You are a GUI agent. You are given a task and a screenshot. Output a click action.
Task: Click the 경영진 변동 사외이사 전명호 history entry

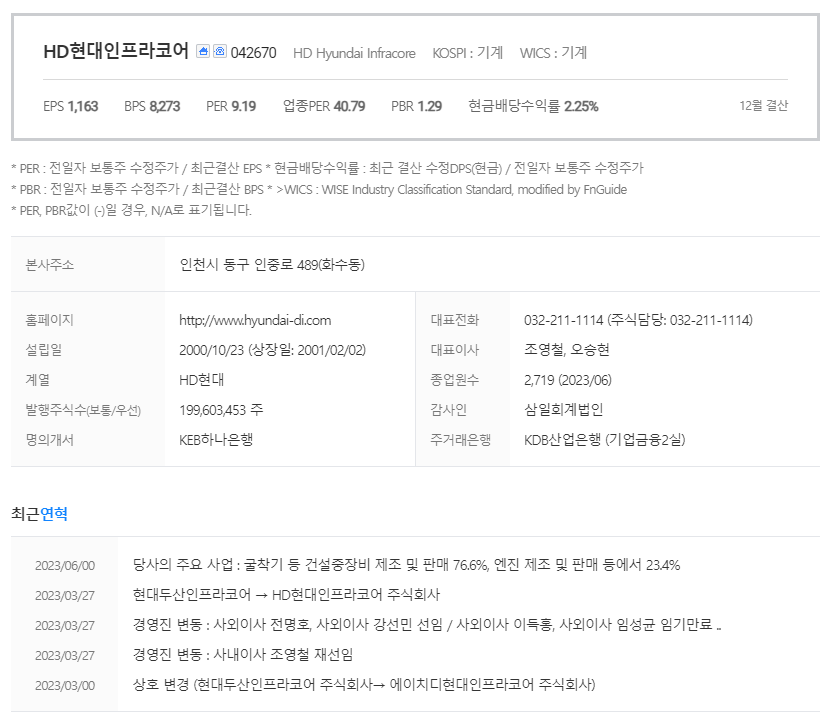(427, 625)
